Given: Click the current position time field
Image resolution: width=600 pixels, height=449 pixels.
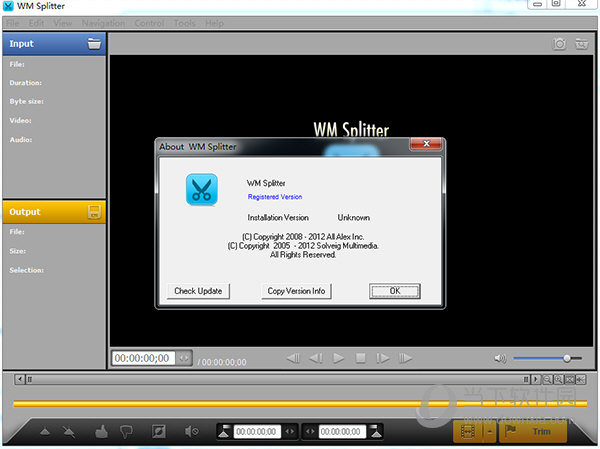Looking at the screenshot, I should pyautogui.click(x=143, y=358).
